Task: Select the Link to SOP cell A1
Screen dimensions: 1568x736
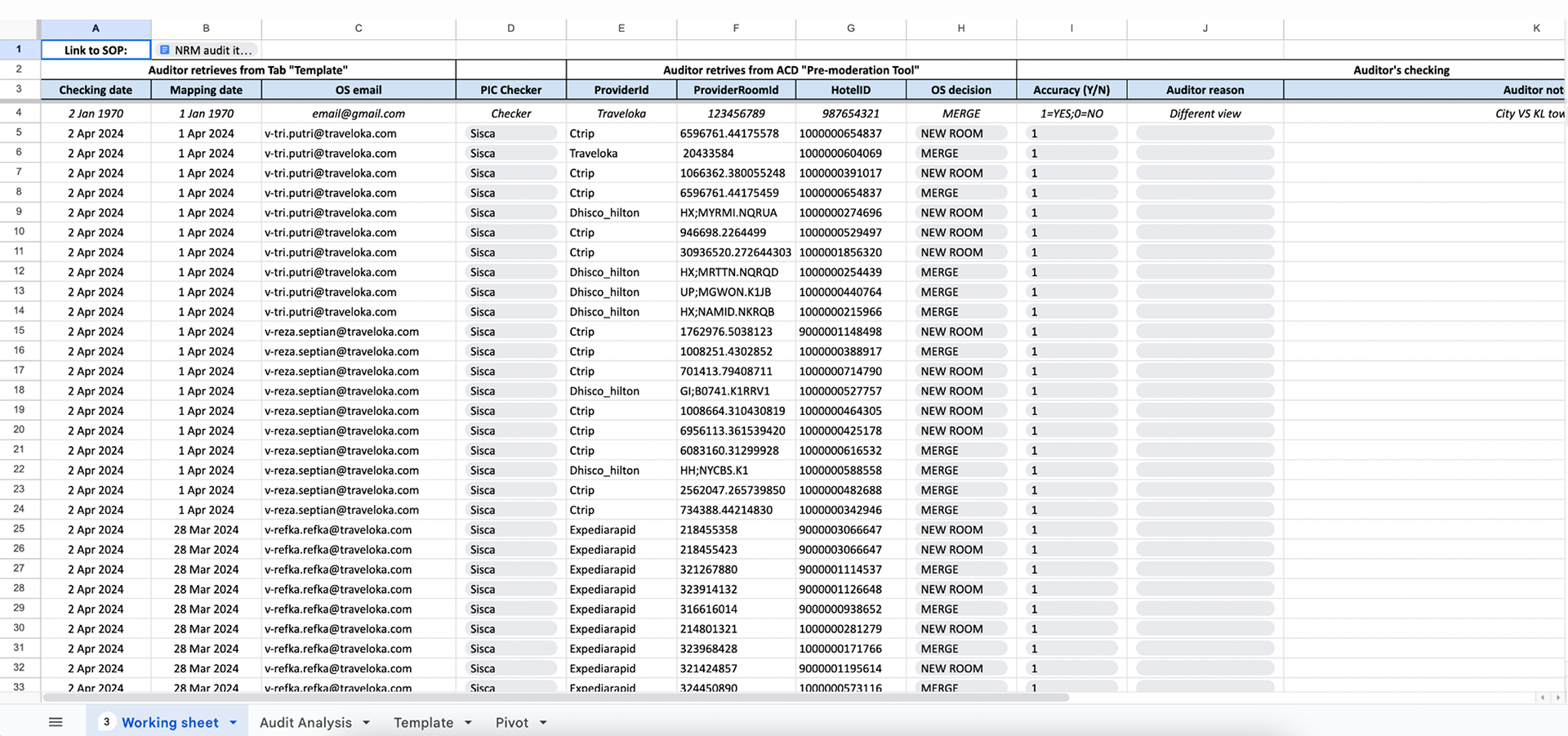Action: point(96,50)
